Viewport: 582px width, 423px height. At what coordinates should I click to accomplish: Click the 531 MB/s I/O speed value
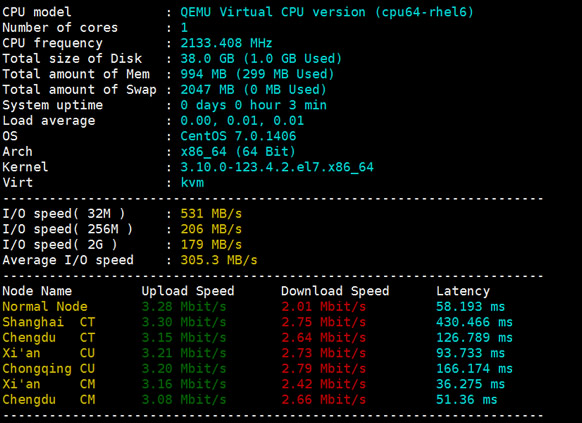pyautogui.click(x=211, y=214)
